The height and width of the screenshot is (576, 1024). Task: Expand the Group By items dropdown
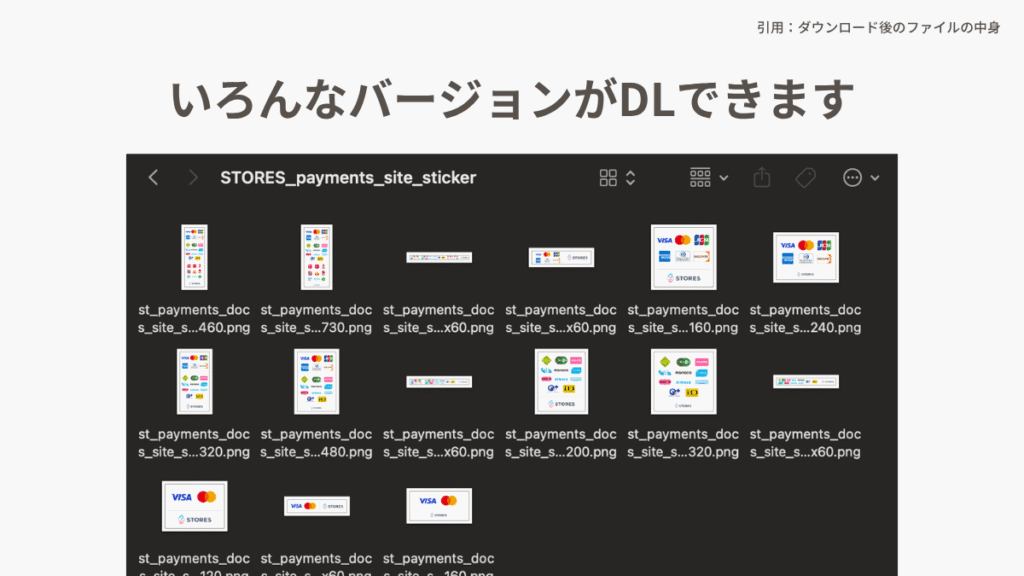pos(709,178)
